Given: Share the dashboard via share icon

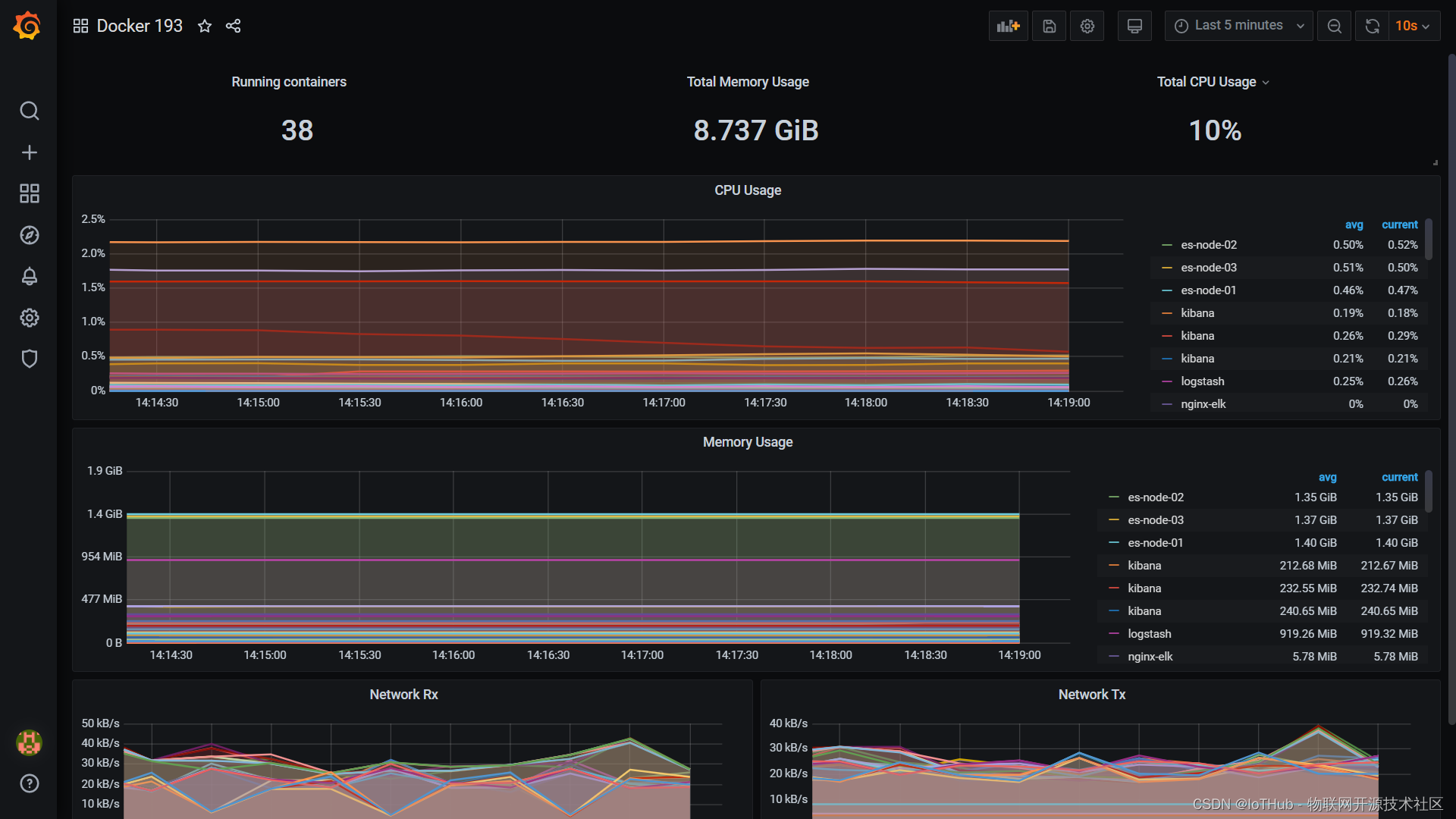Looking at the screenshot, I should [234, 26].
